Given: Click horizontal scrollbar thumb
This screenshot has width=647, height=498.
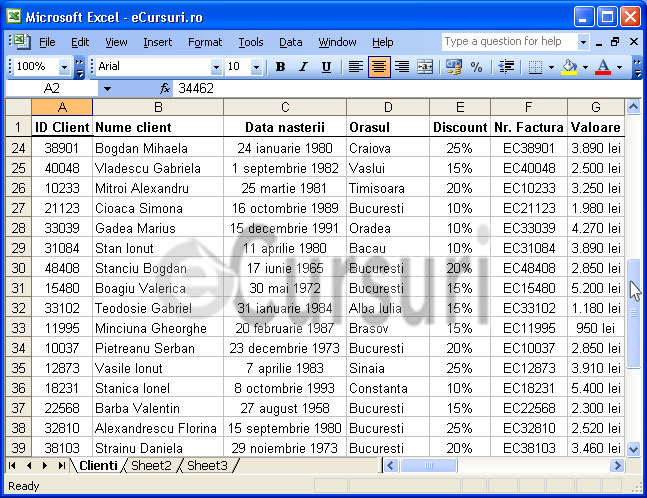Looking at the screenshot, I should [x=428, y=466].
